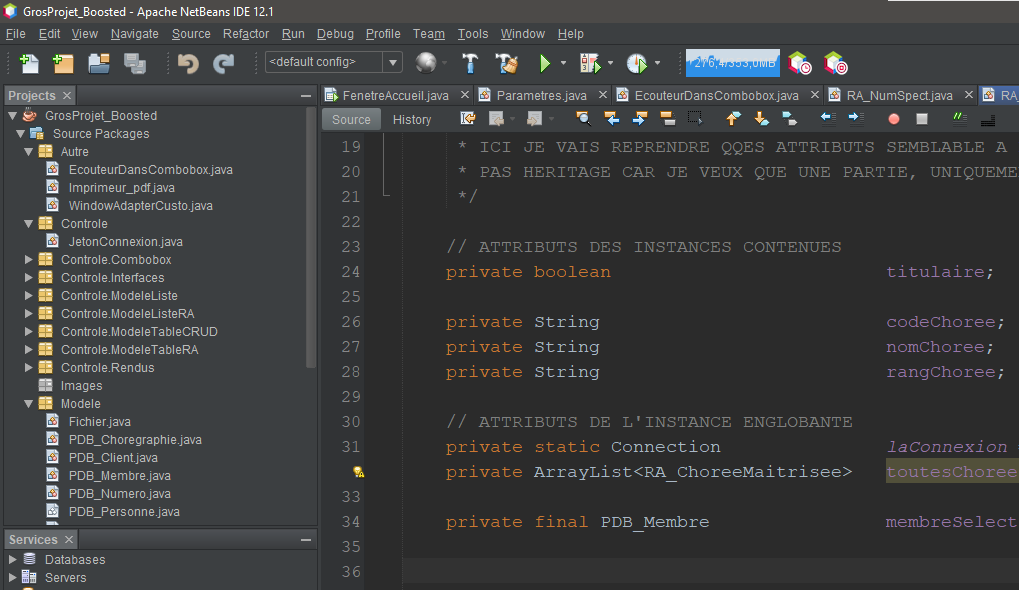Click the Last Edit Location icon
Viewport: 1019px width, 590px height.
(x=466, y=118)
